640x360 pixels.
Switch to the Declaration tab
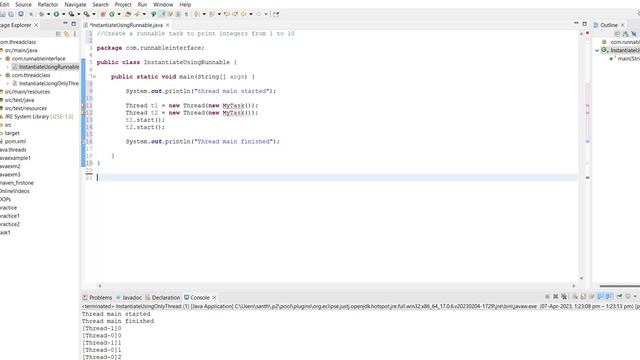tap(162, 298)
